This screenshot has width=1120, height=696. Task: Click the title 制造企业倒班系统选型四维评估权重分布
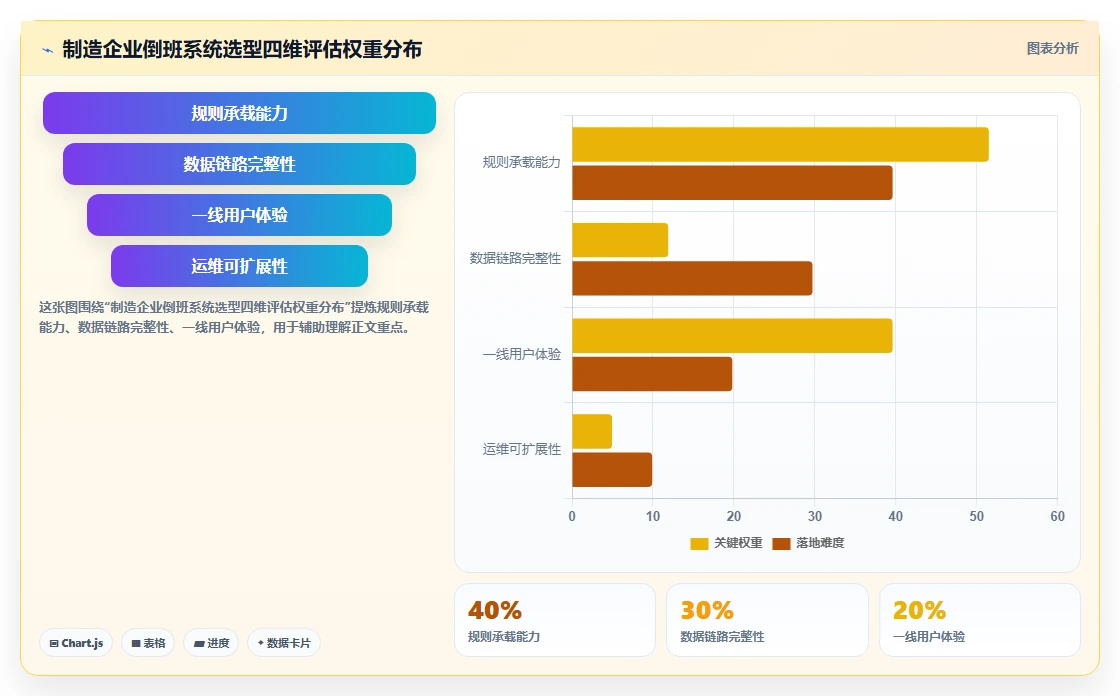[x=242, y=49]
